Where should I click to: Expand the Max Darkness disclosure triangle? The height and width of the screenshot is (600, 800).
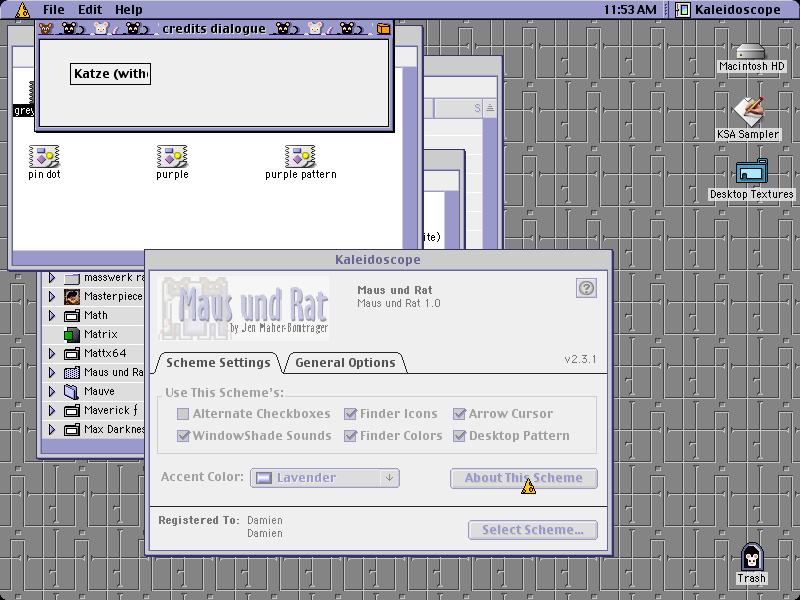pyautogui.click(x=52, y=430)
